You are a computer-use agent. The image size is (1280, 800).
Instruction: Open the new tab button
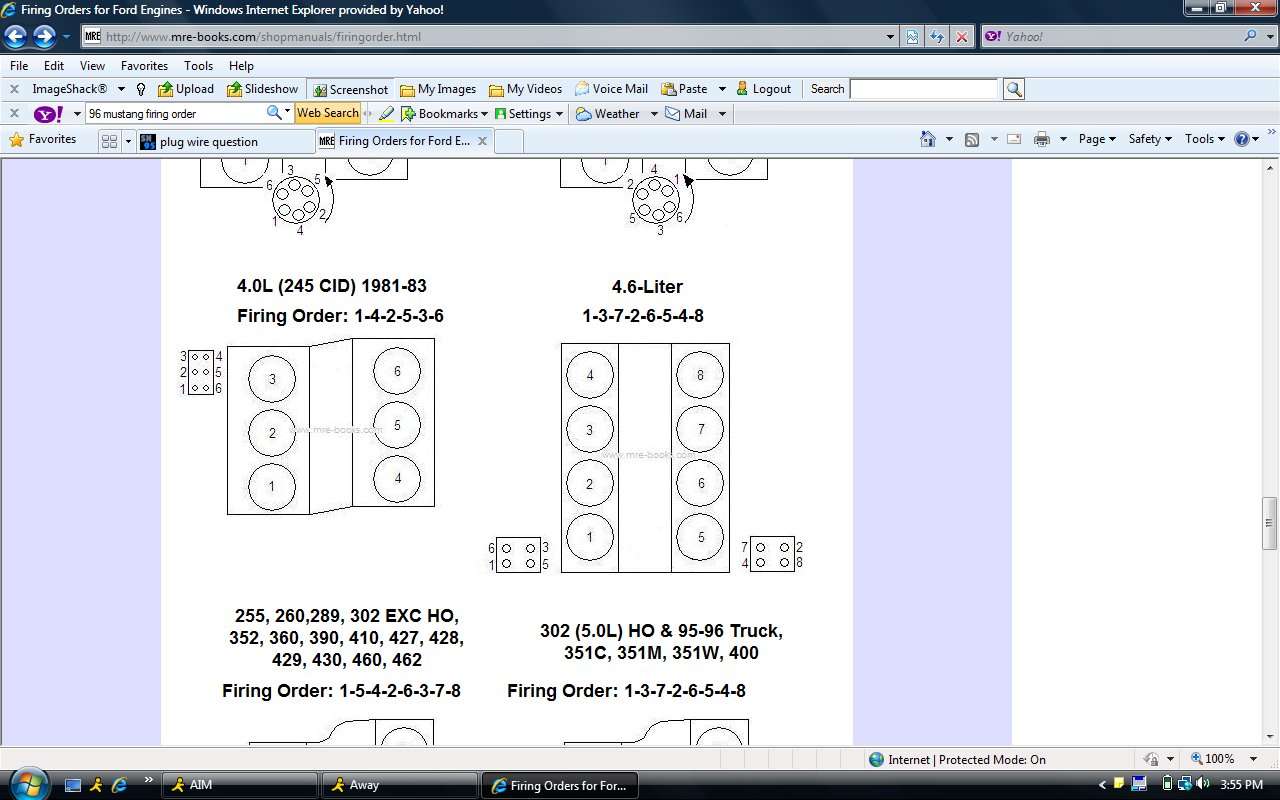click(509, 141)
